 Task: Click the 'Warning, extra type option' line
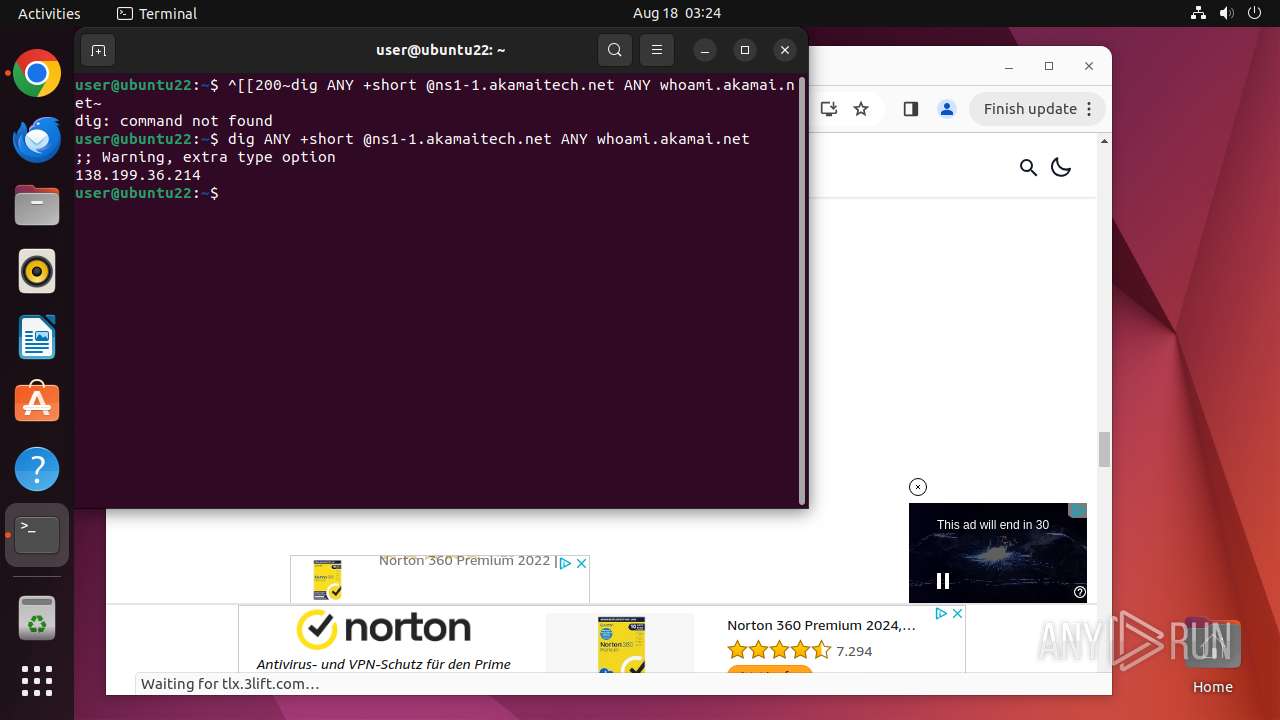(x=205, y=157)
